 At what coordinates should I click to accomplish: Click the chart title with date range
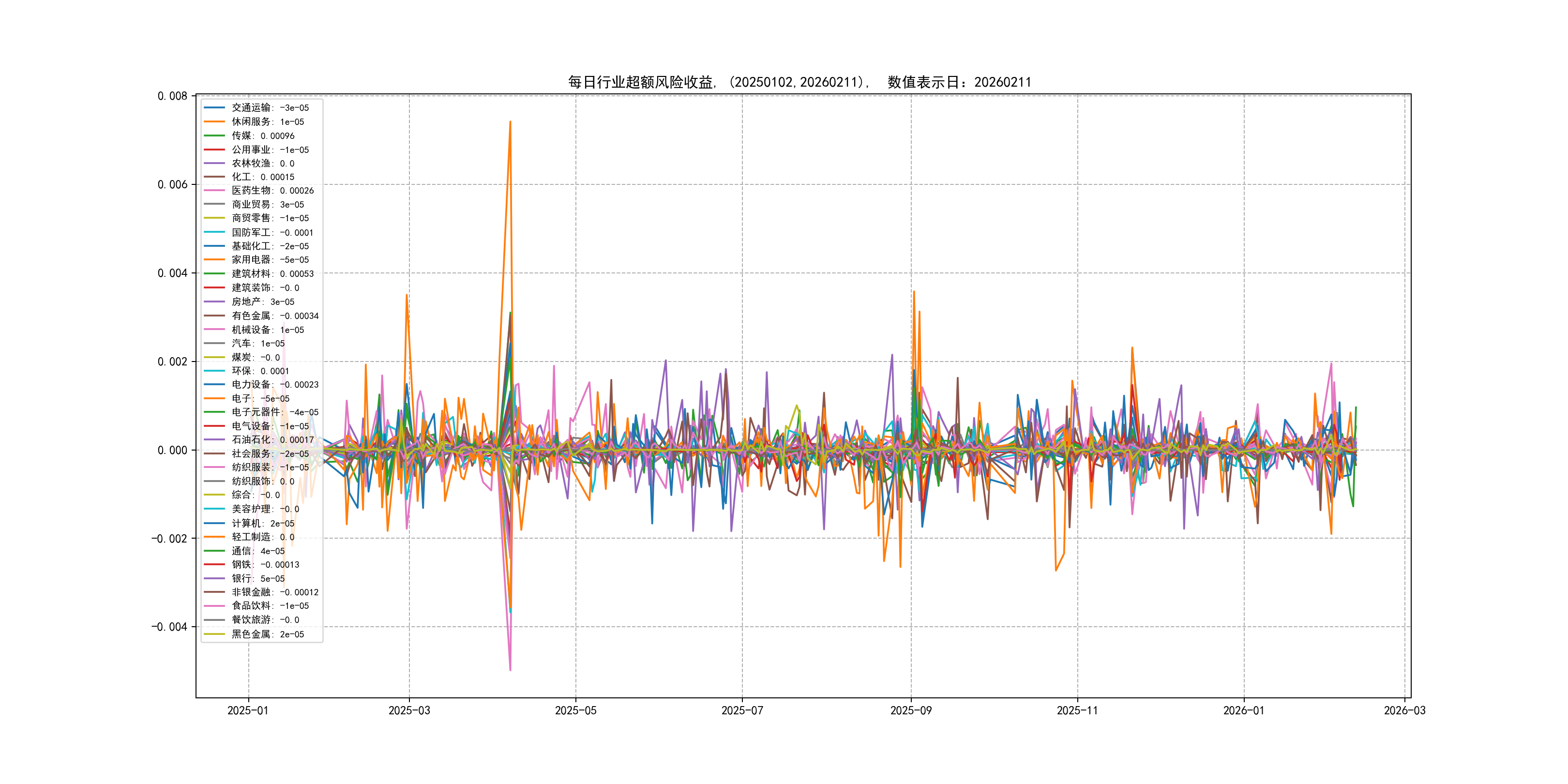pyautogui.click(x=799, y=82)
